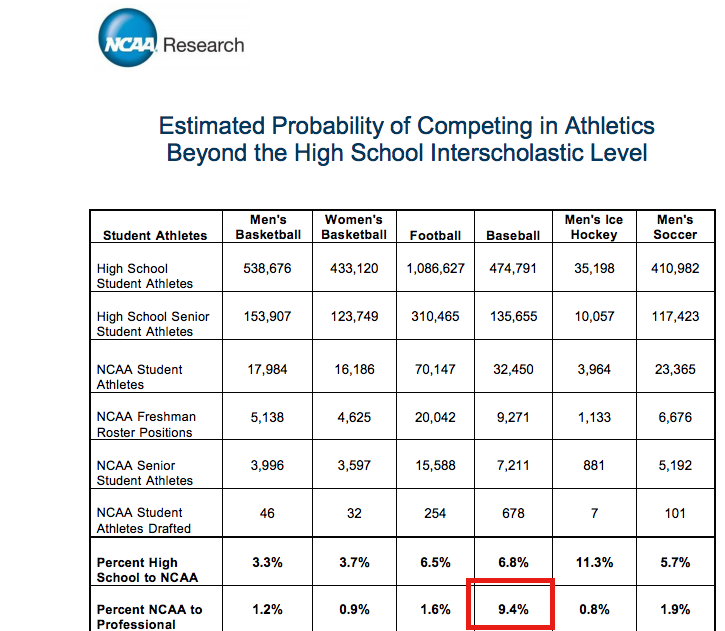The width and height of the screenshot is (725, 631).
Task: Click the NCAA Student Athletes Drafted row label
Action: [x=144, y=520]
